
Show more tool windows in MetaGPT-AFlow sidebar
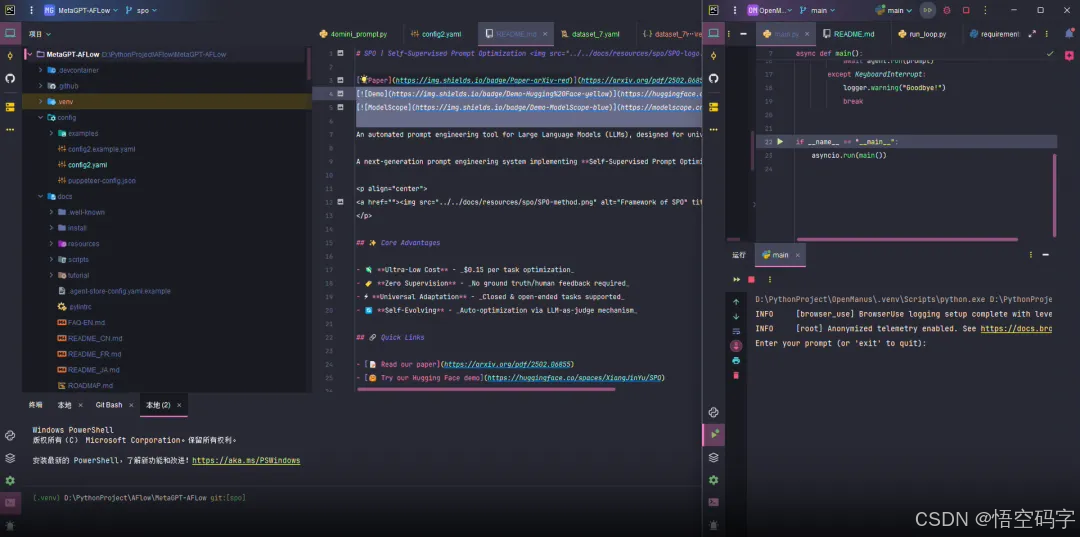pyautogui.click(x=10, y=129)
